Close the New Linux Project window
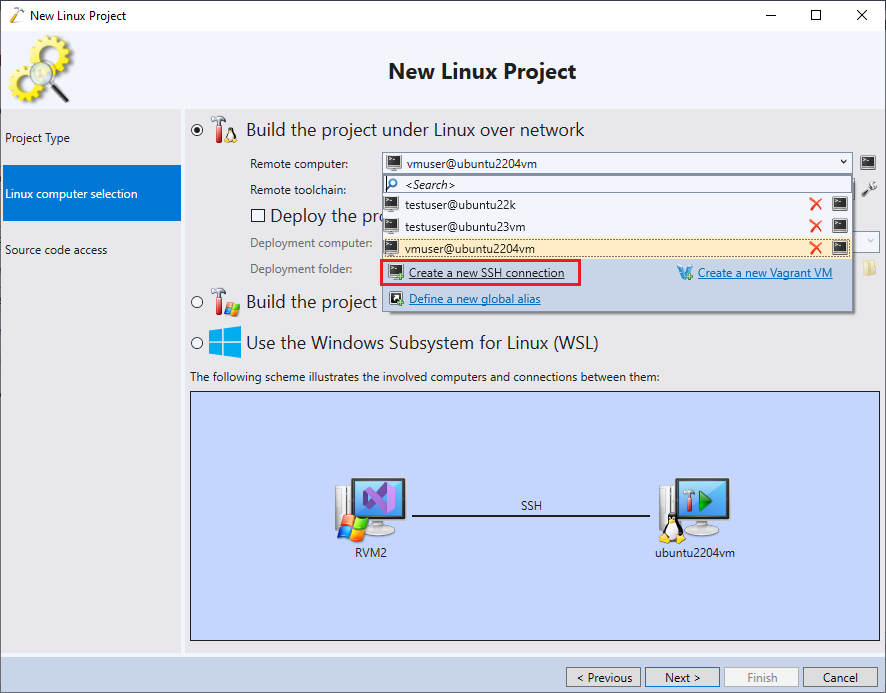The width and height of the screenshot is (886, 693). click(x=862, y=15)
